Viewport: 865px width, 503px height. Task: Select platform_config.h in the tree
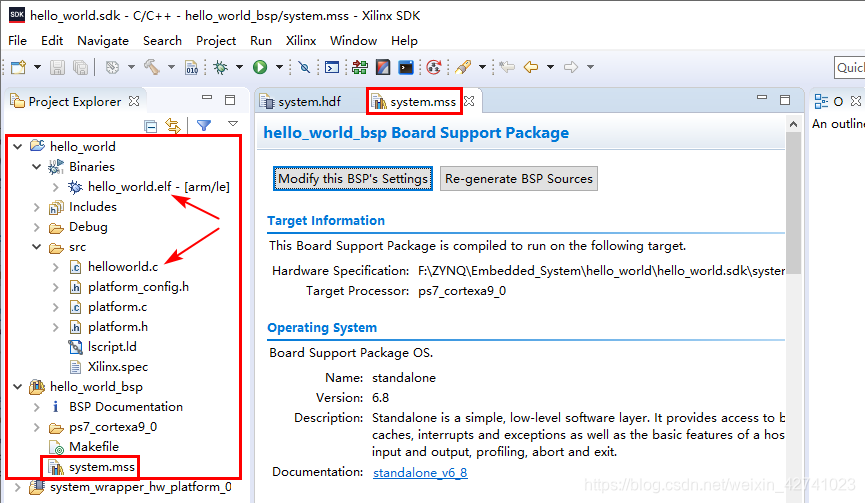tap(138, 287)
